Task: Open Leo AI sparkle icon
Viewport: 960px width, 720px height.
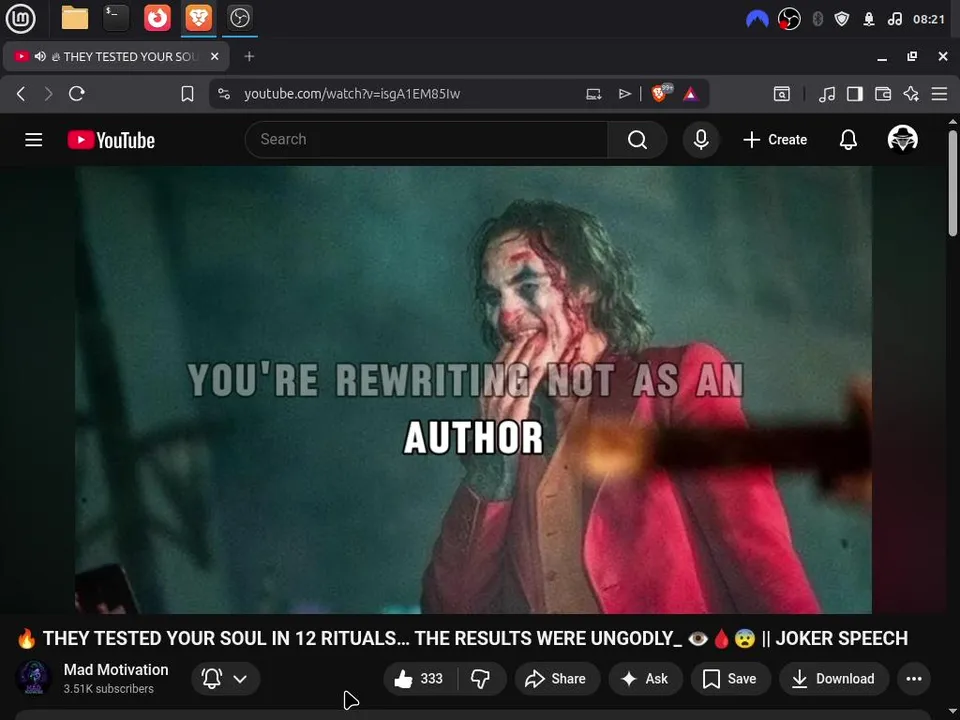Action: pos(911,94)
